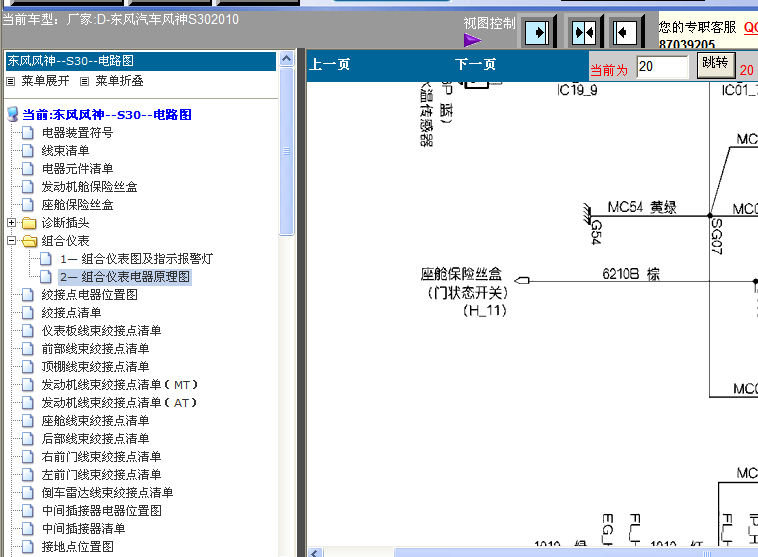Screen dimensions: 758x557
Task: Click the tree panel vertical scrollbar thumb
Action: click(x=286, y=151)
